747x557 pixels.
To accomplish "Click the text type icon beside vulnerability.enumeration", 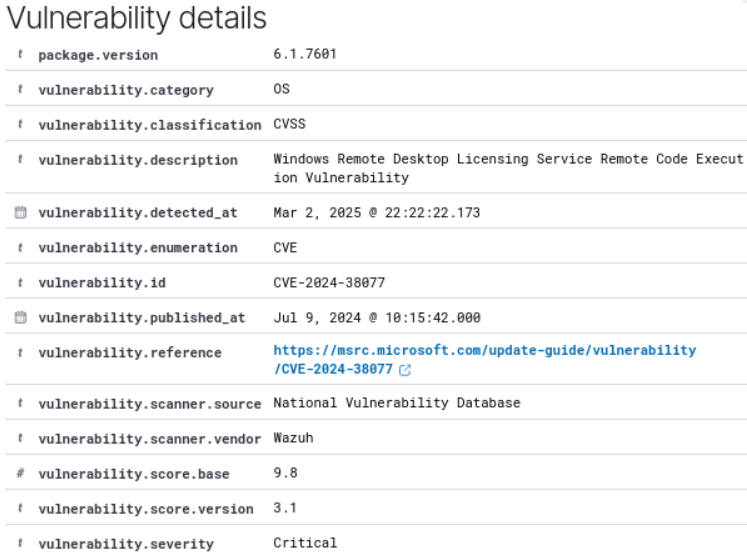I will (20, 247).
